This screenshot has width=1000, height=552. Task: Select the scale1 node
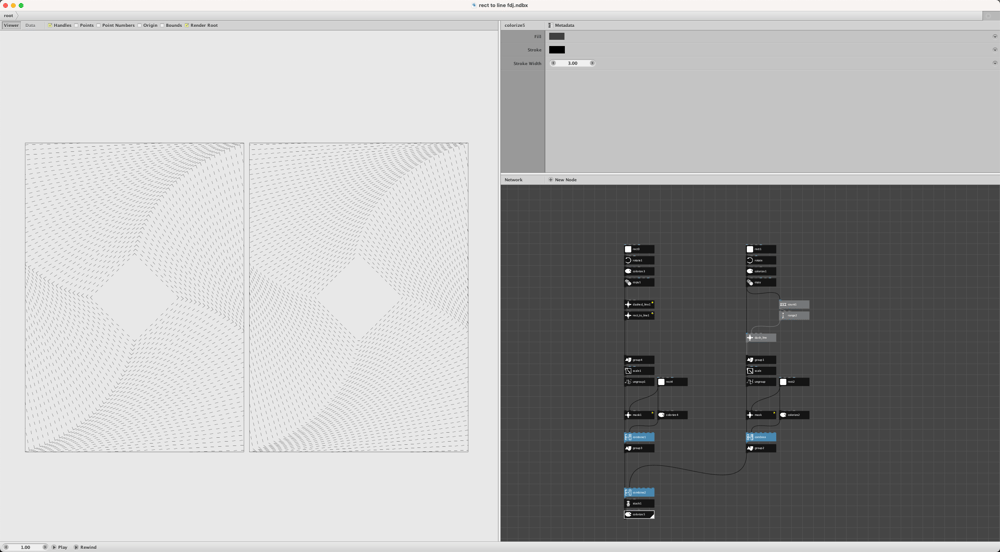tap(639, 370)
